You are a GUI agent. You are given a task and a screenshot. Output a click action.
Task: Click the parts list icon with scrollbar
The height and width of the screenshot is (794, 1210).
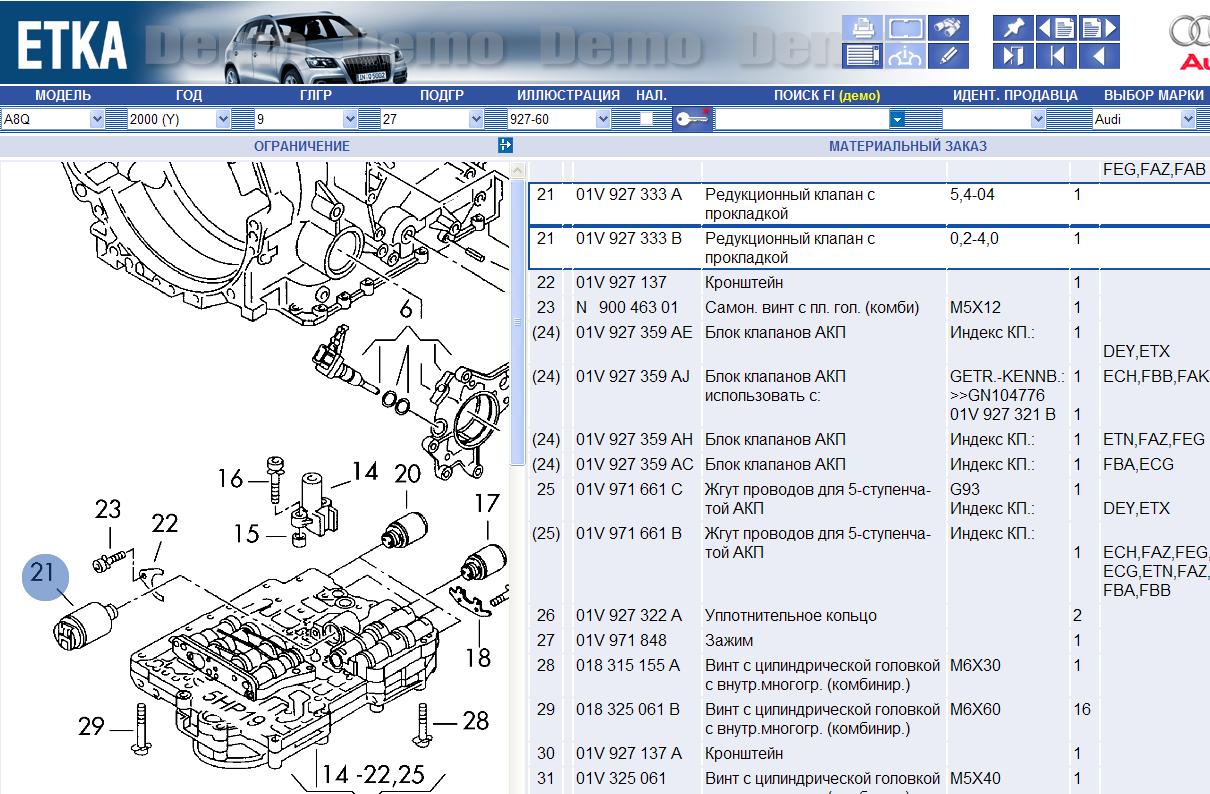click(x=861, y=56)
